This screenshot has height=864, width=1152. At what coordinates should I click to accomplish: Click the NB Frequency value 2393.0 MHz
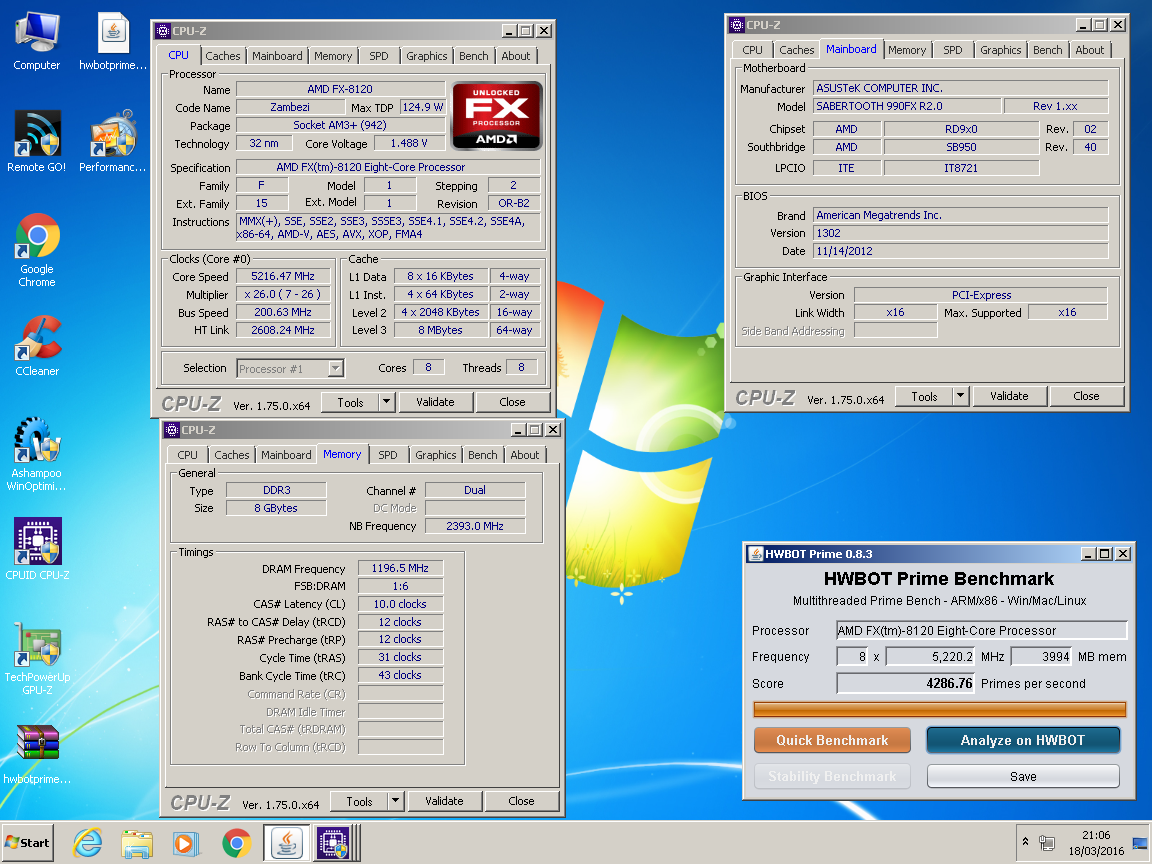pyautogui.click(x=475, y=526)
